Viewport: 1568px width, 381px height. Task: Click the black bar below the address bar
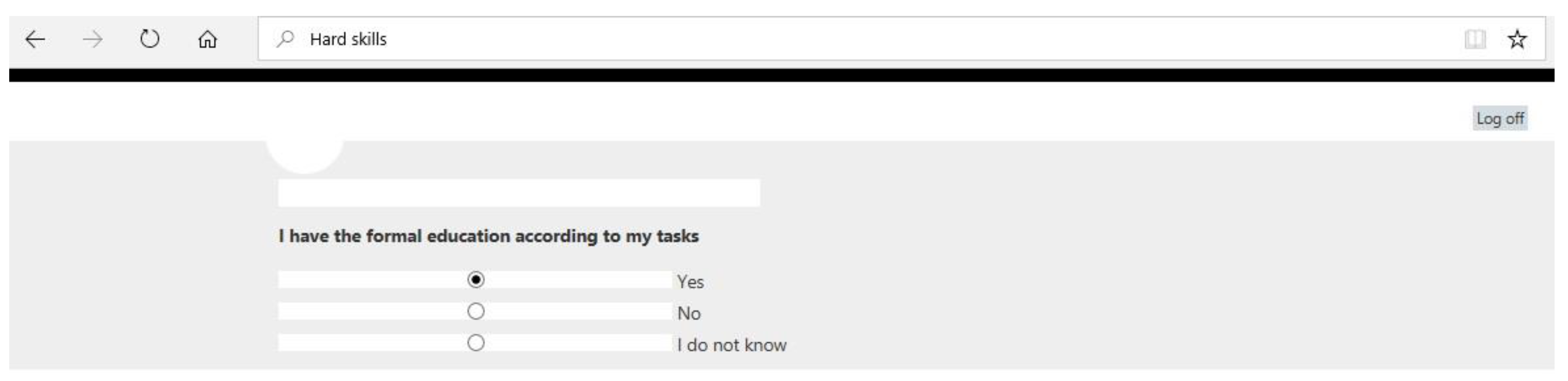pos(781,75)
